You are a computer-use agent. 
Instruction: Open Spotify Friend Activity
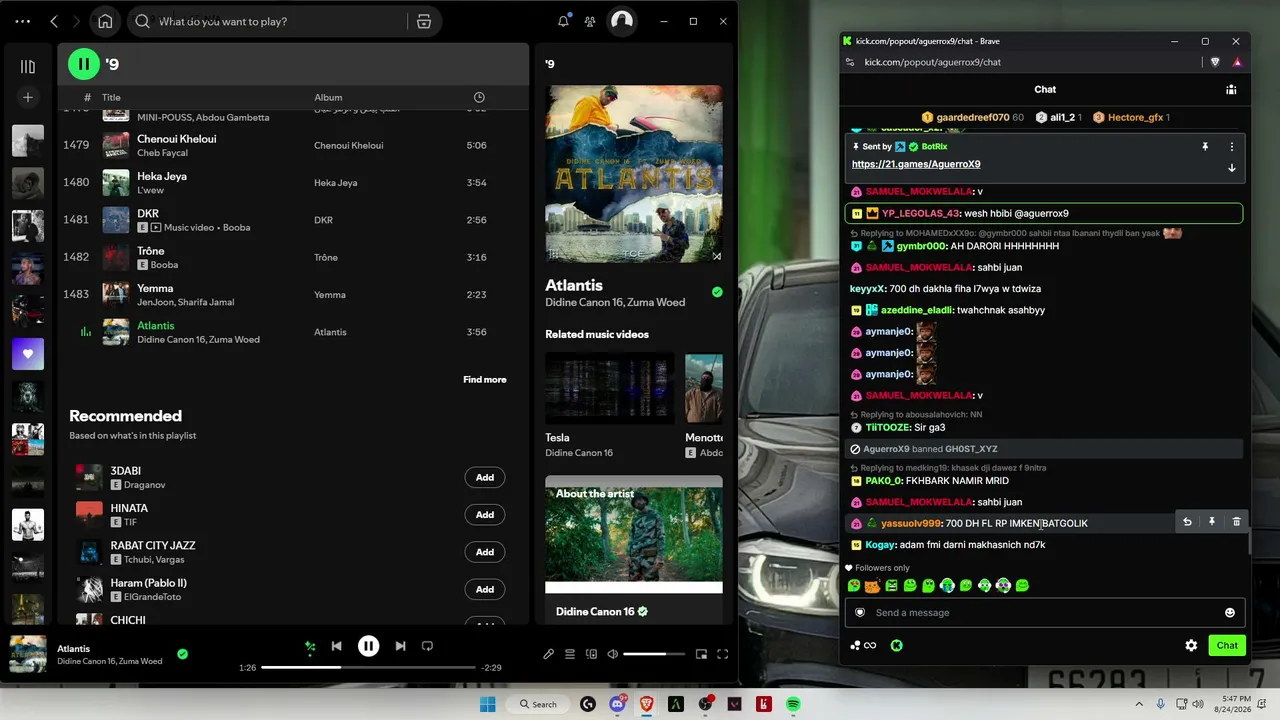coord(590,21)
